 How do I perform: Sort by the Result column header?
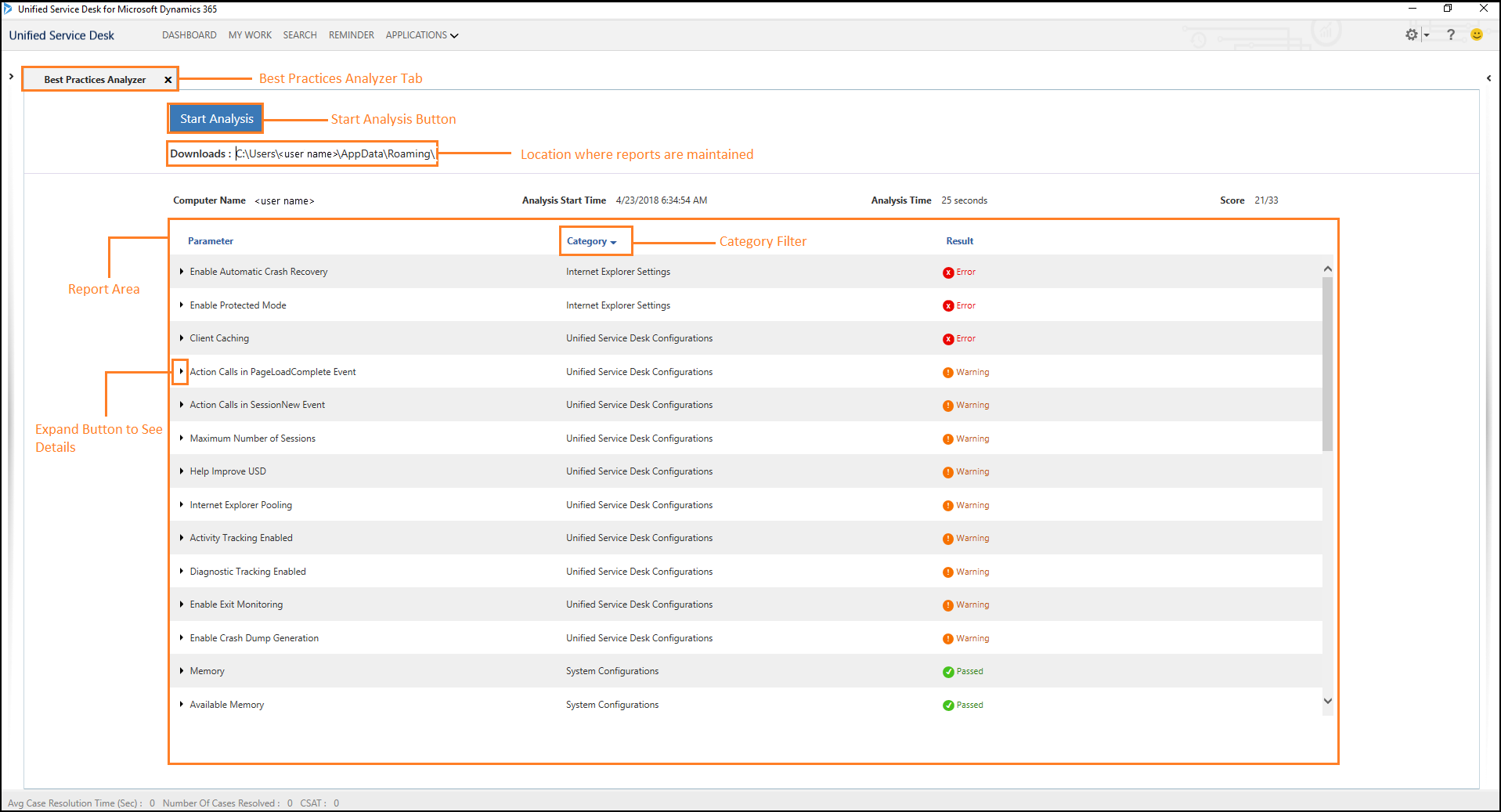(x=959, y=241)
